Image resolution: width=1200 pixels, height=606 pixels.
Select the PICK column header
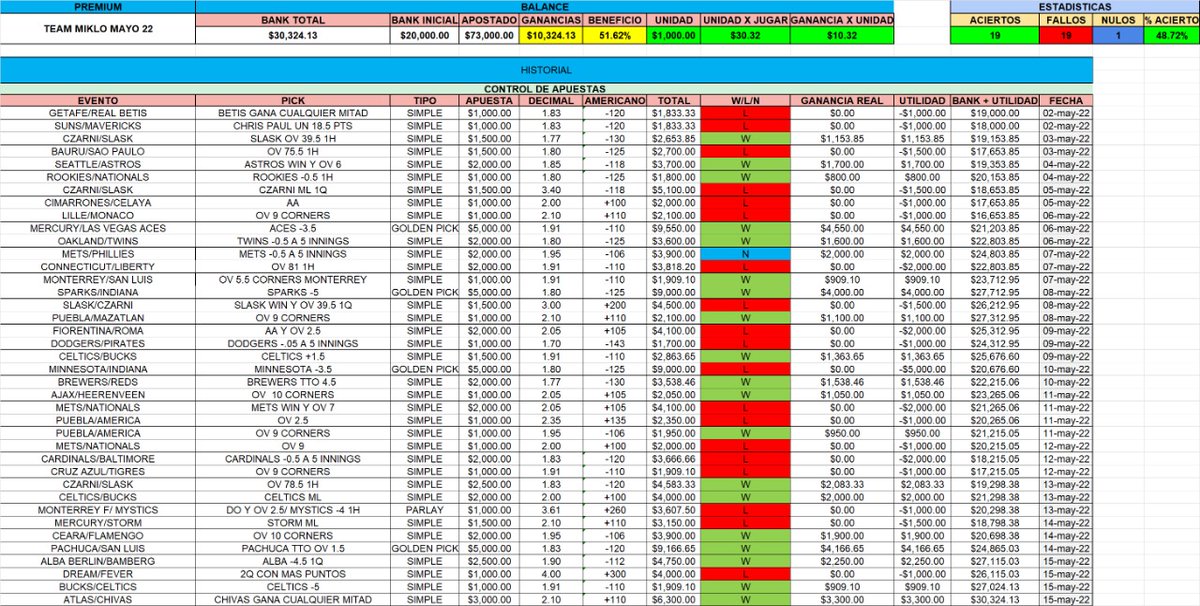[293, 101]
